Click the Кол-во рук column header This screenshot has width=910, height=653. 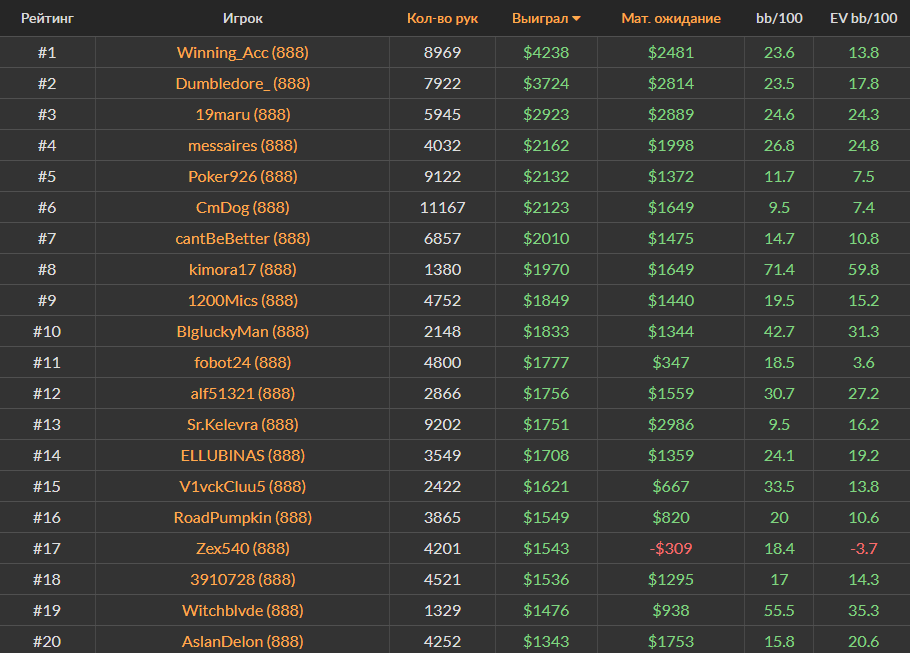pyautogui.click(x=442, y=18)
